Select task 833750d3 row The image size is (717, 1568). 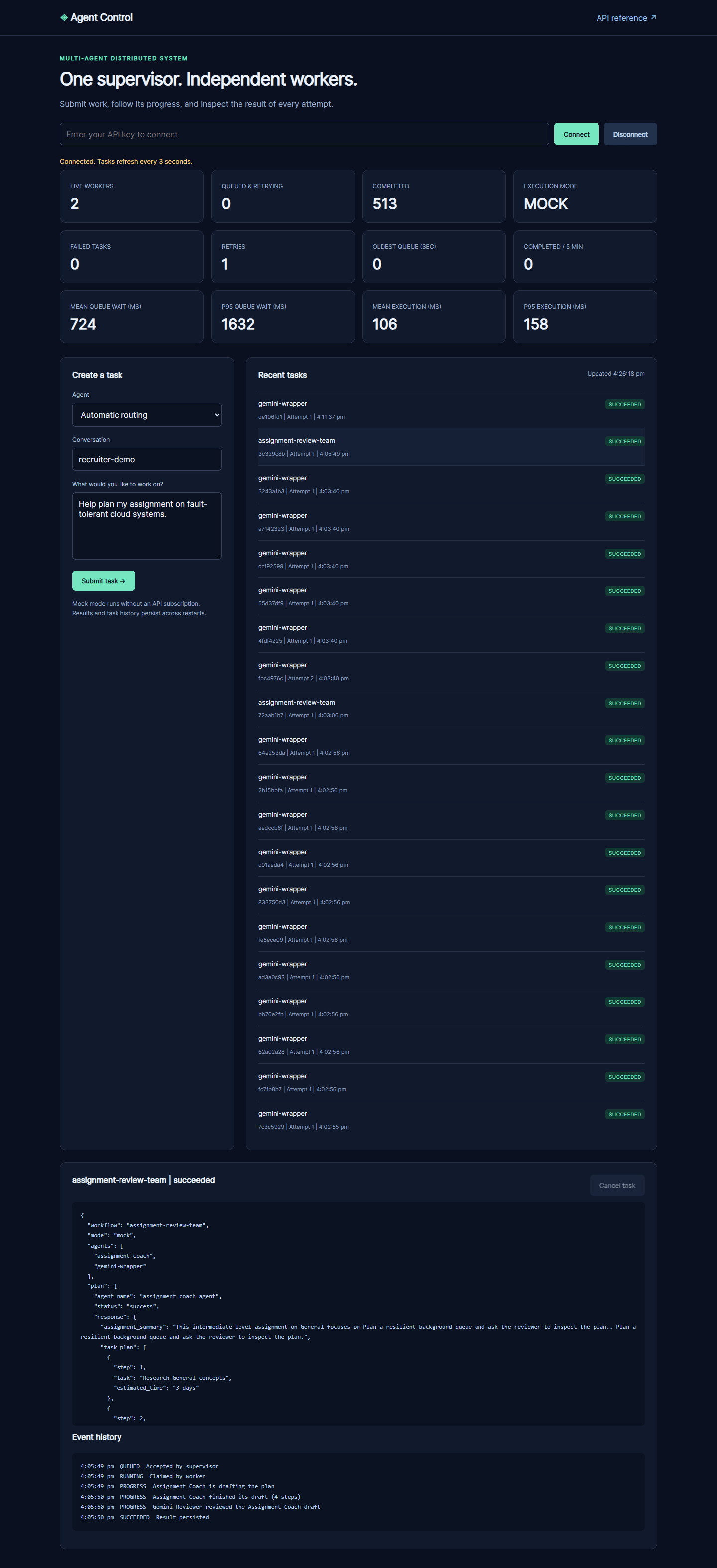click(451, 895)
